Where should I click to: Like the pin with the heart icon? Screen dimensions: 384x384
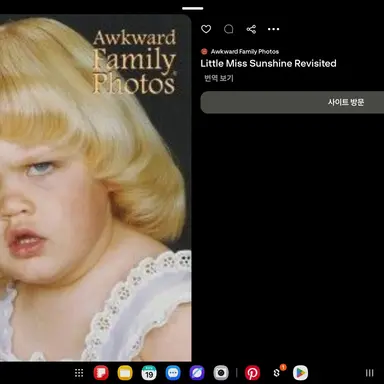206,29
